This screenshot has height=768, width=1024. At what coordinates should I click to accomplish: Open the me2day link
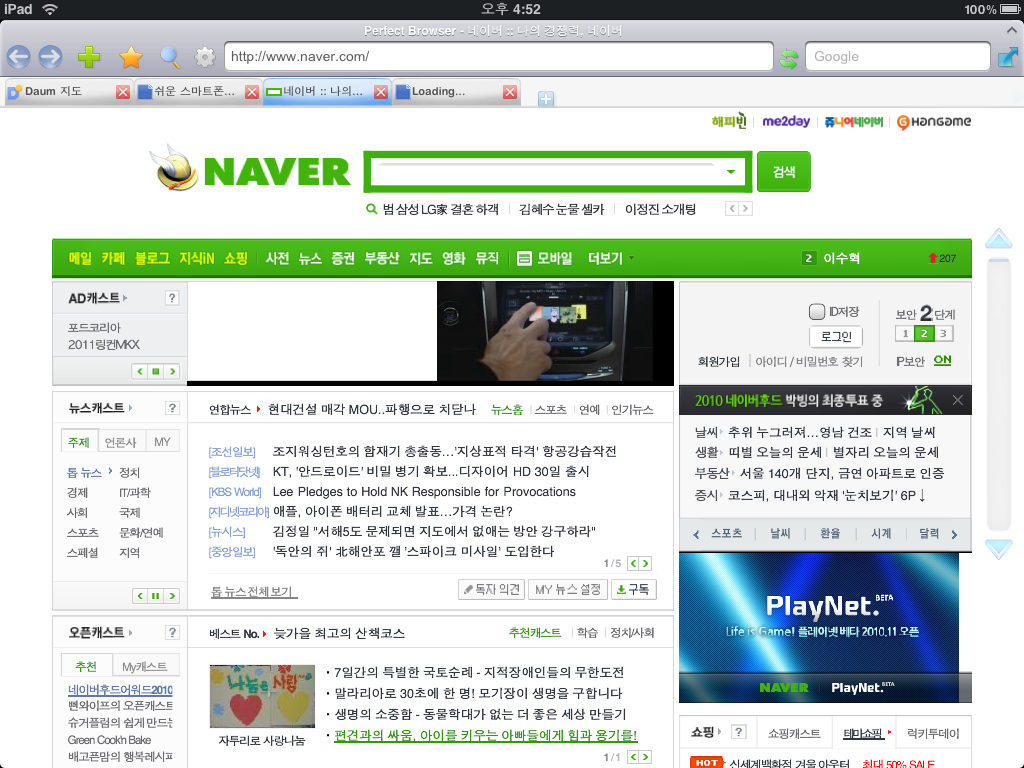point(786,121)
